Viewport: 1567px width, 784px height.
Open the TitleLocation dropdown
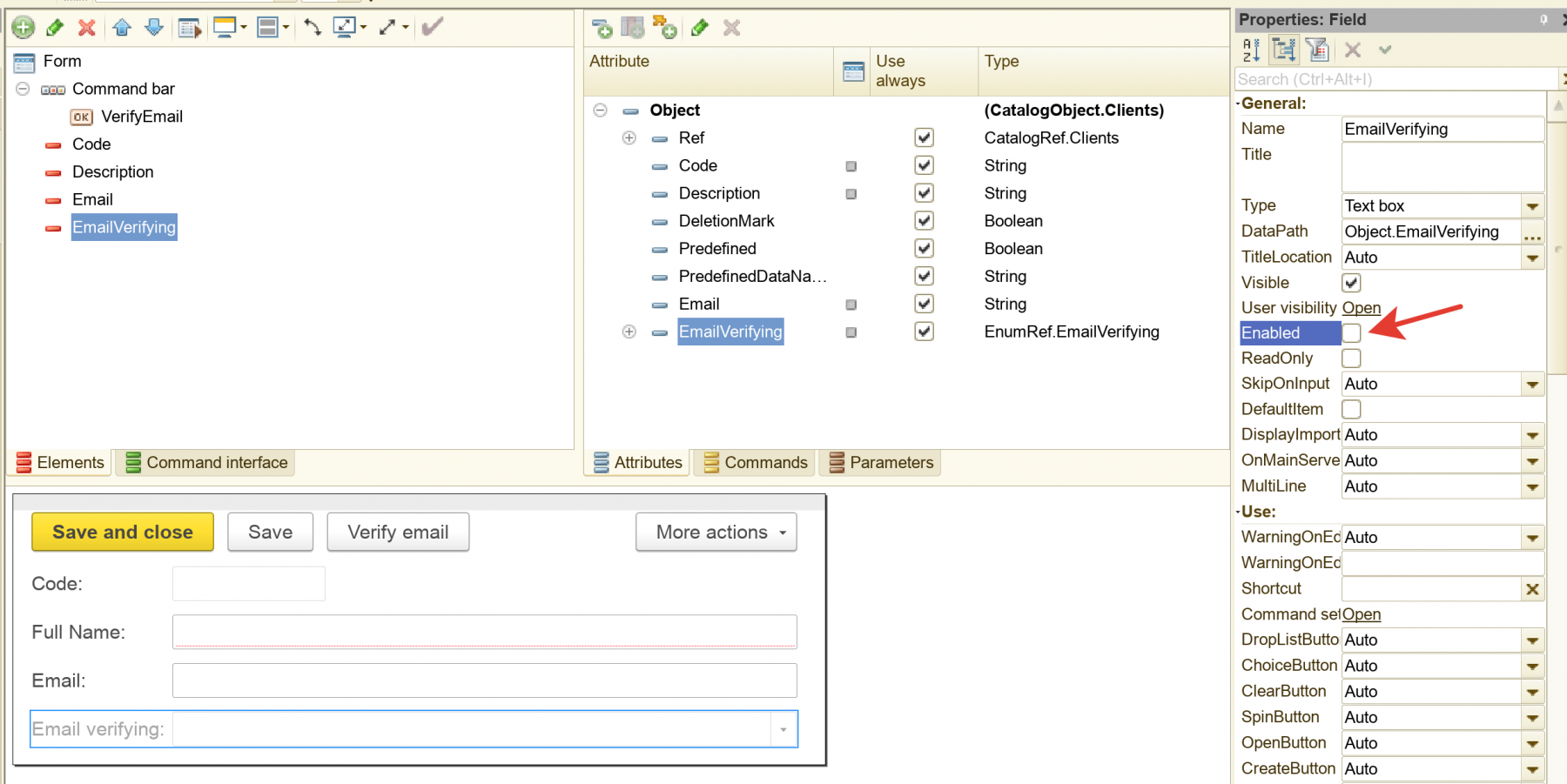(x=1532, y=258)
